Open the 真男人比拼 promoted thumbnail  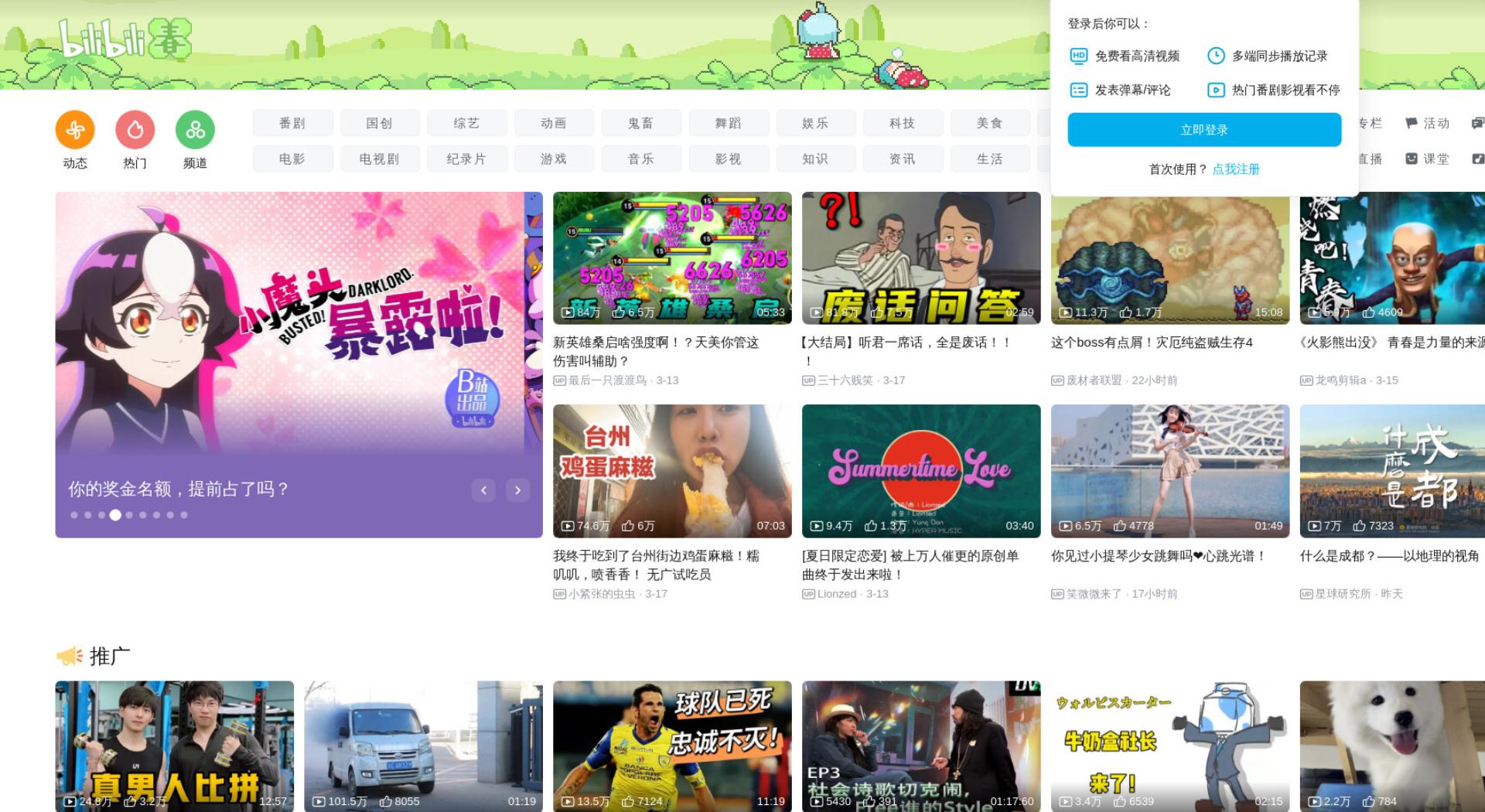[x=175, y=746]
